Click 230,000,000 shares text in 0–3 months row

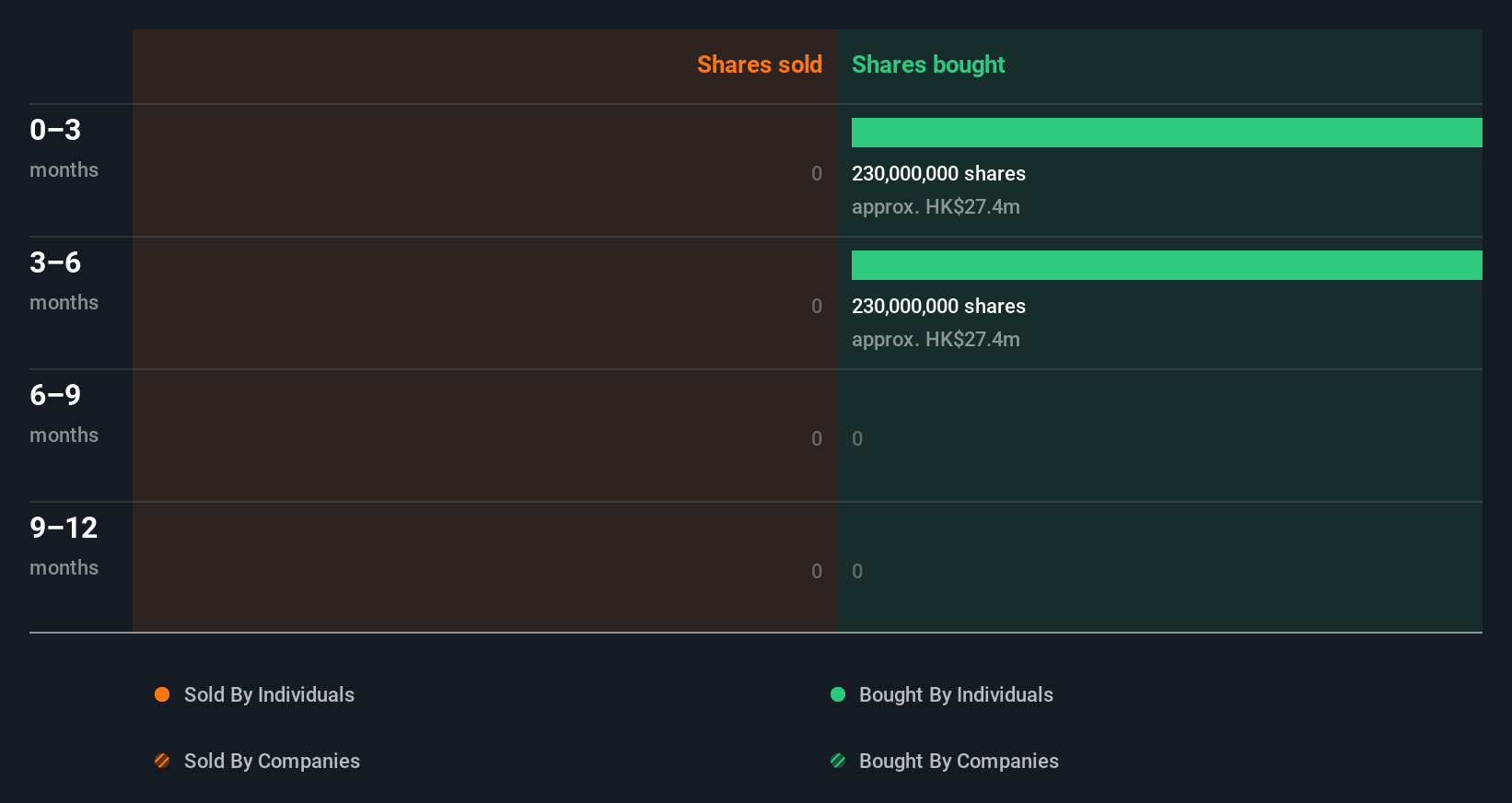click(x=938, y=173)
